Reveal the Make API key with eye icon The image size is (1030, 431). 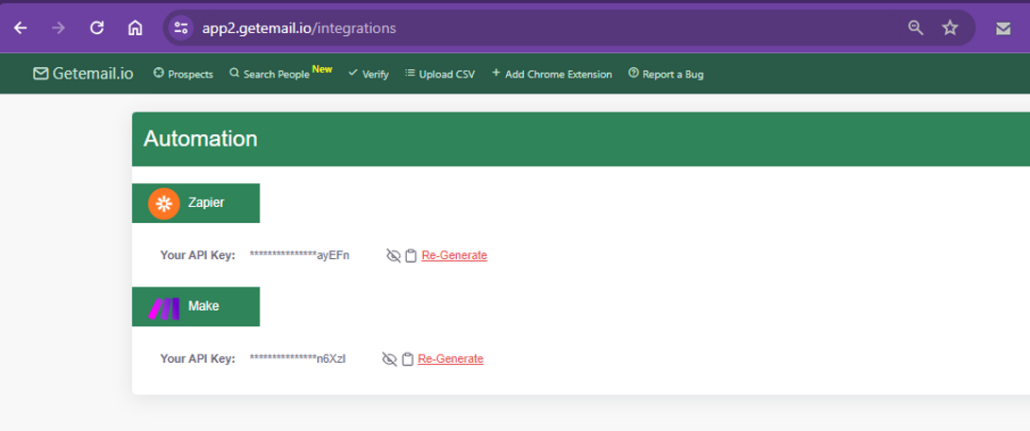pos(390,359)
